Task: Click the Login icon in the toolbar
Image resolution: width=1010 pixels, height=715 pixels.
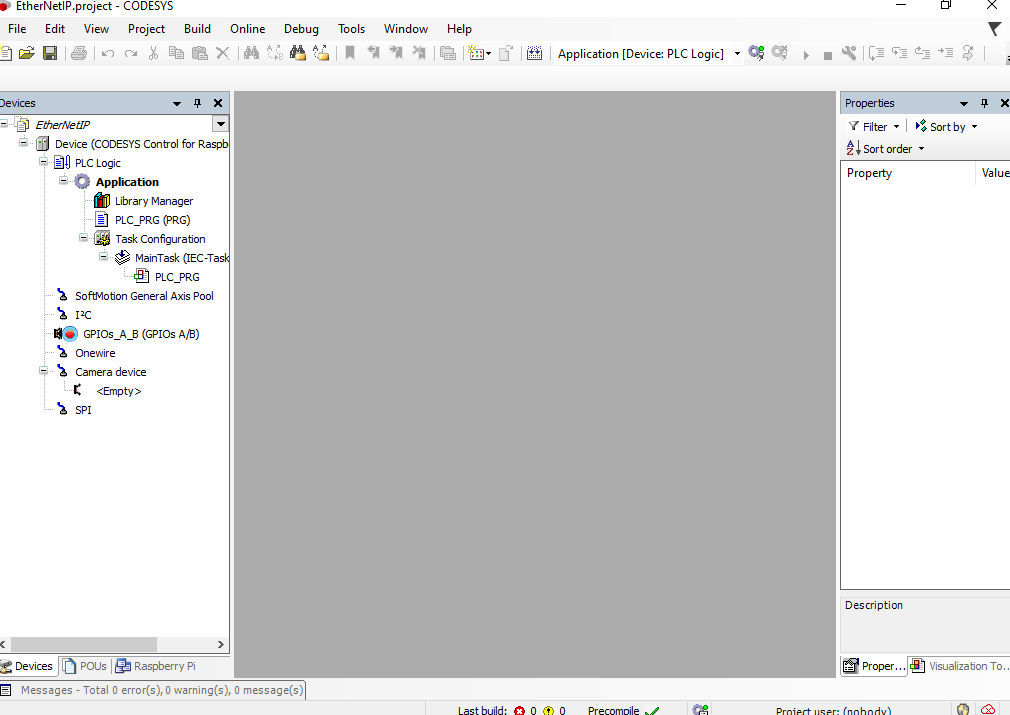Action: coord(756,54)
